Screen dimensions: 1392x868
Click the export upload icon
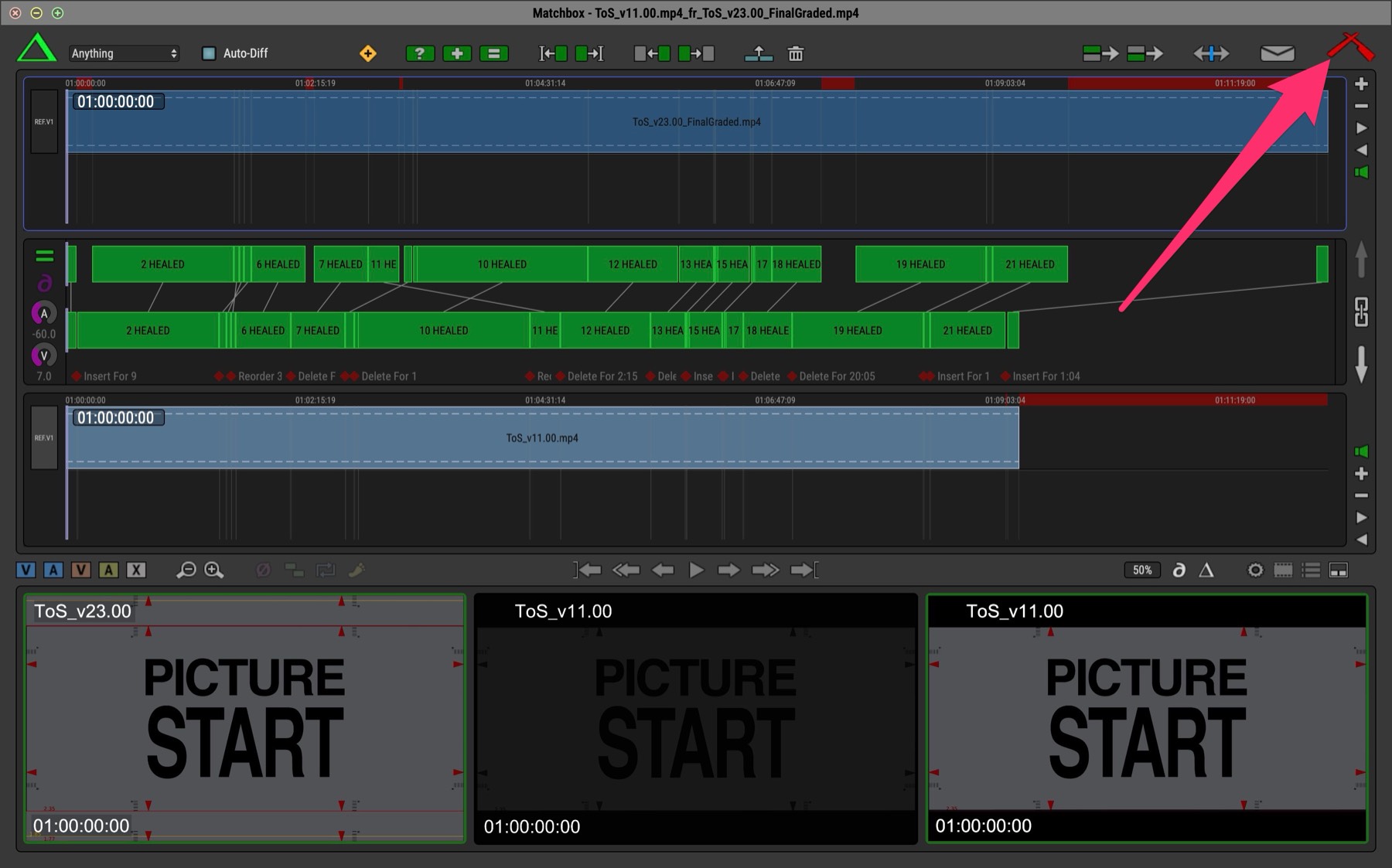point(759,53)
